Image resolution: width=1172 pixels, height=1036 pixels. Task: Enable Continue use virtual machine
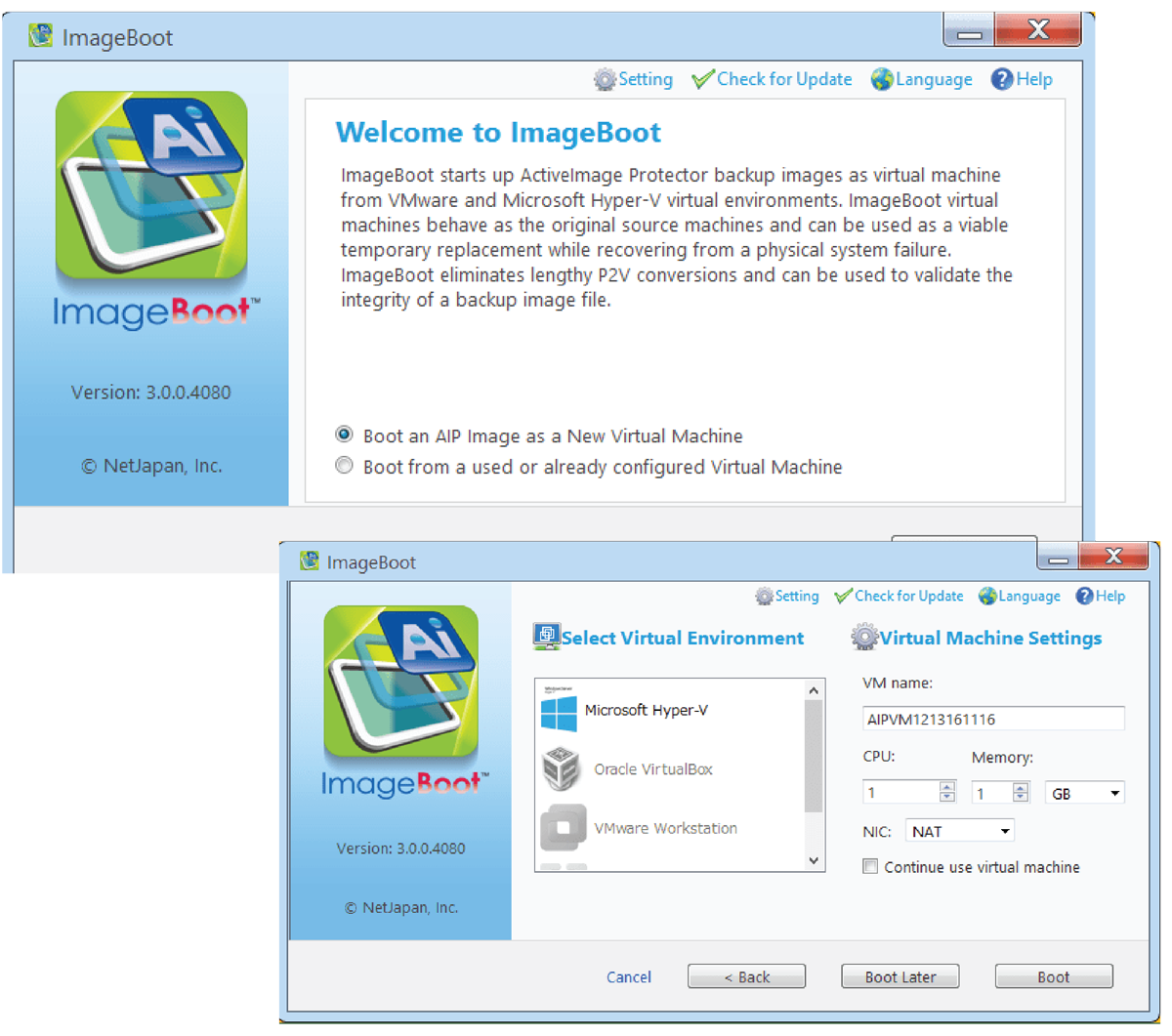click(x=869, y=866)
